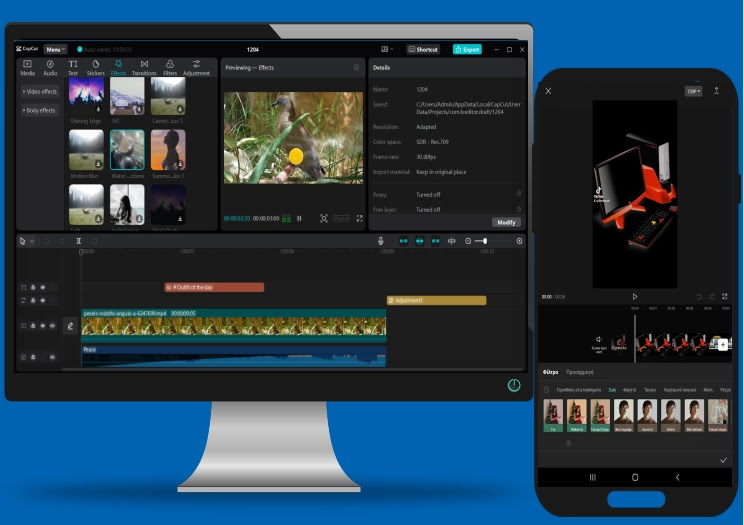Viewport: 744px width, 525px height.
Task: Click the info icon beside Proxy
Action: click(x=519, y=193)
